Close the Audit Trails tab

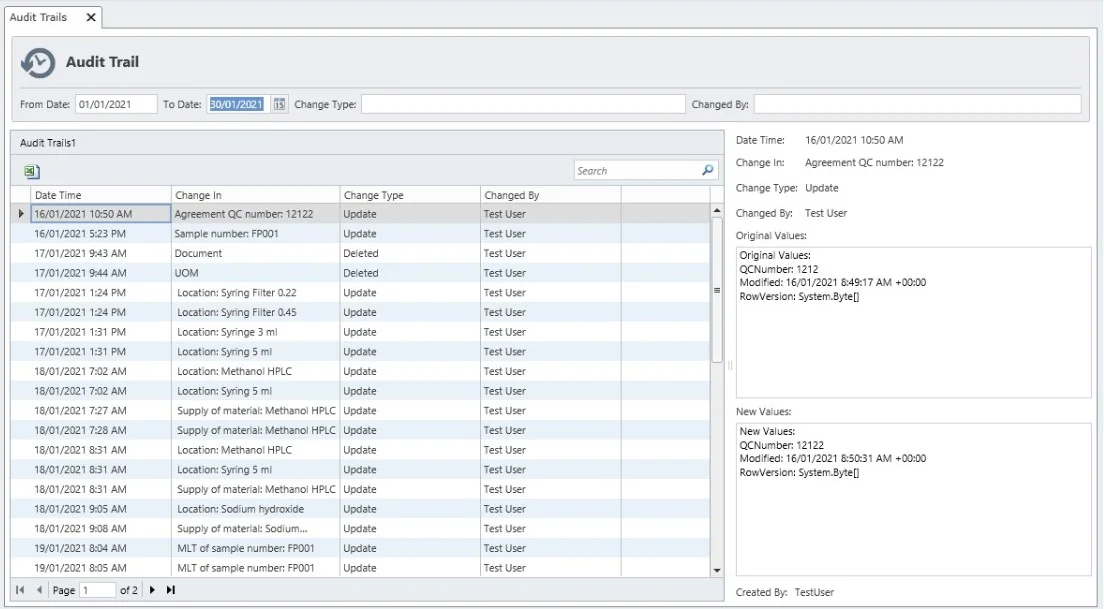tap(90, 18)
